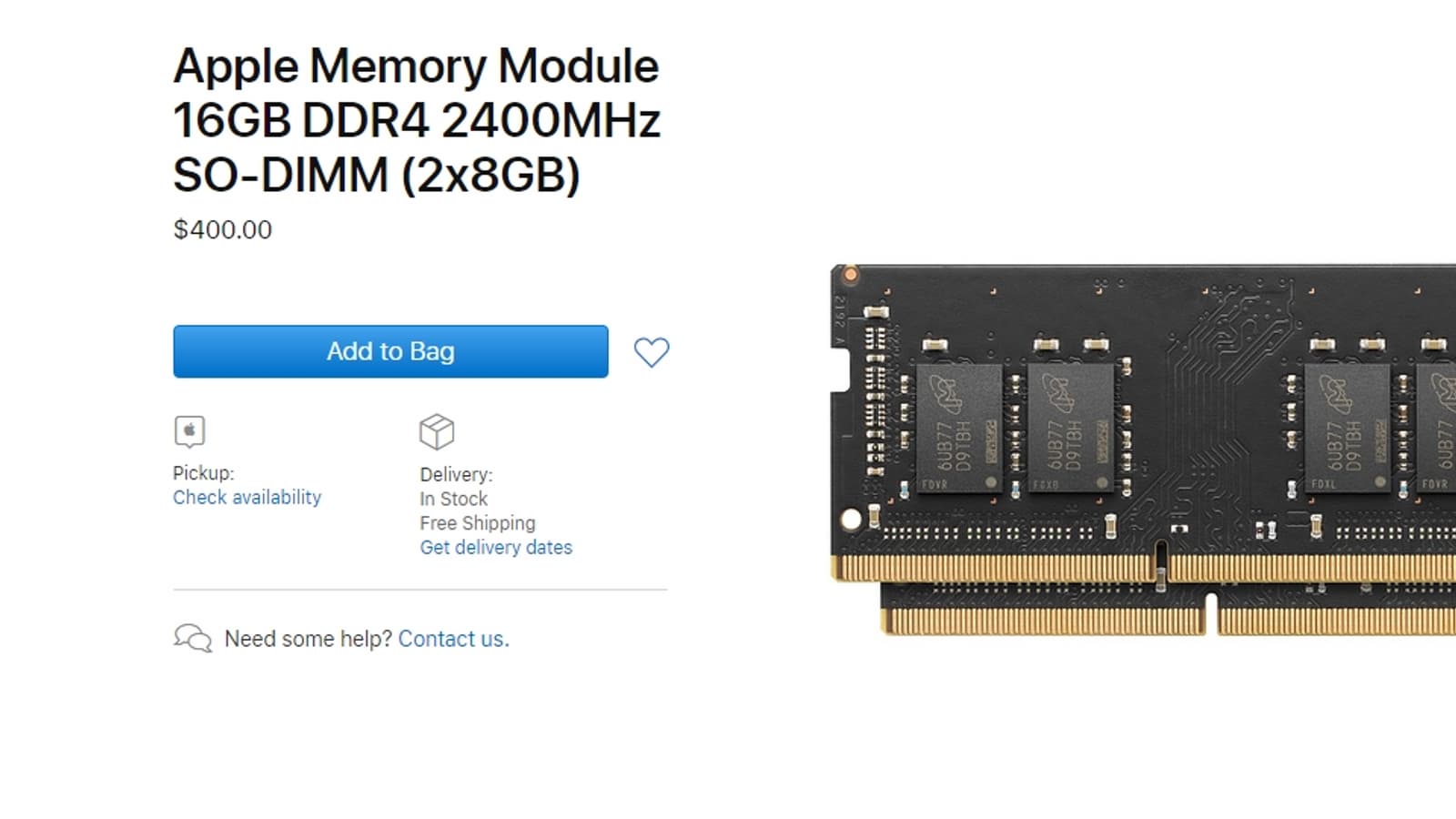1456x819 pixels.
Task: Select the Apple Memory Module product title
Action: click(417, 120)
